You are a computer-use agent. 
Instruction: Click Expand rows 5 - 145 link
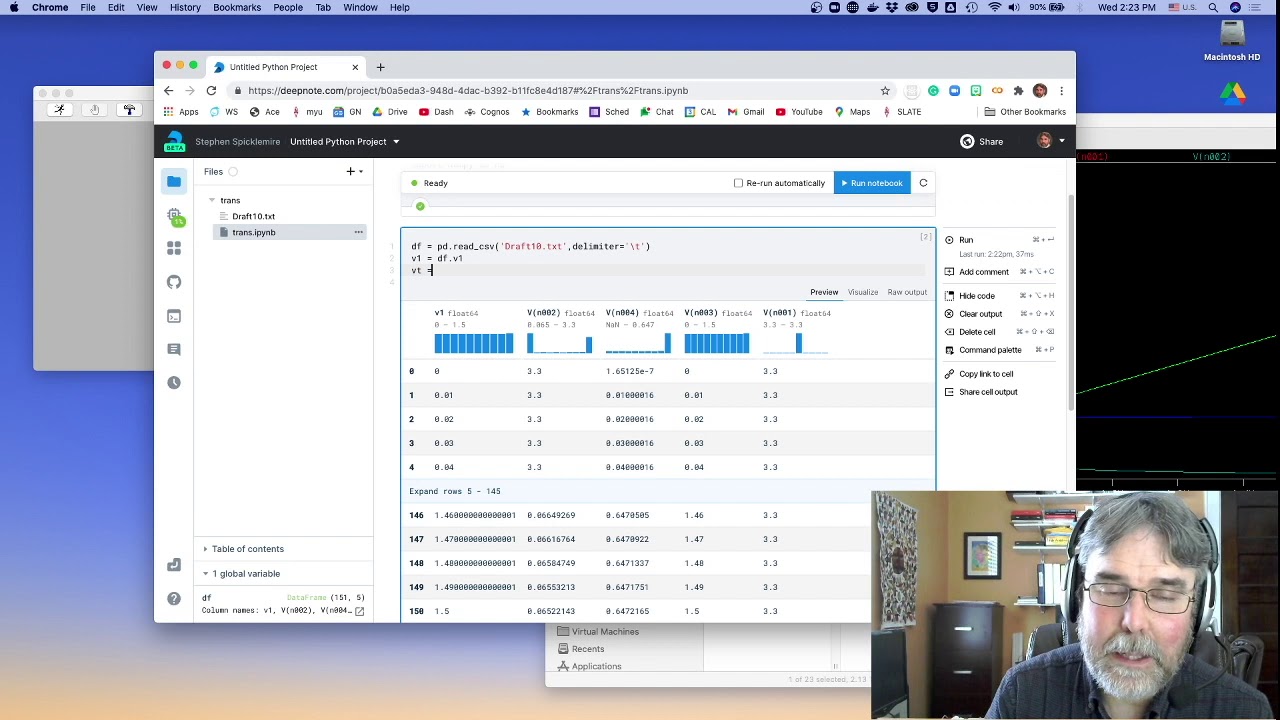pyautogui.click(x=455, y=491)
